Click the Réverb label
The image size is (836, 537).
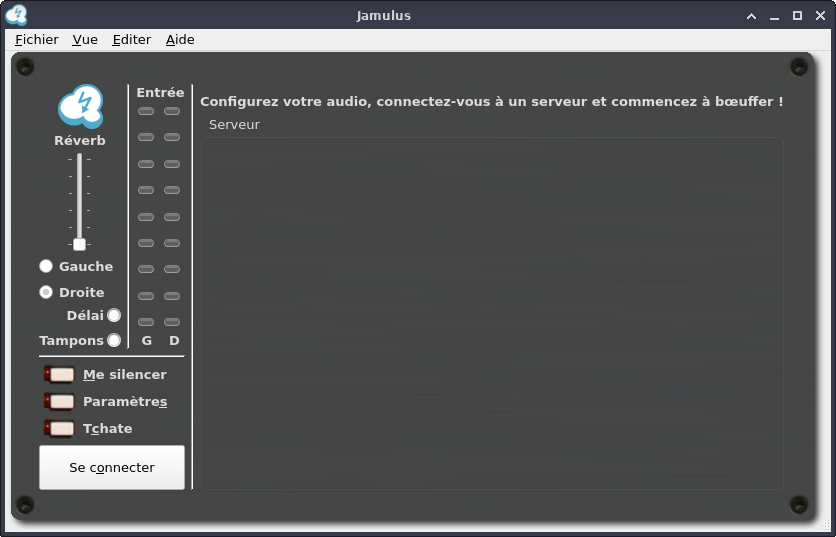point(80,140)
